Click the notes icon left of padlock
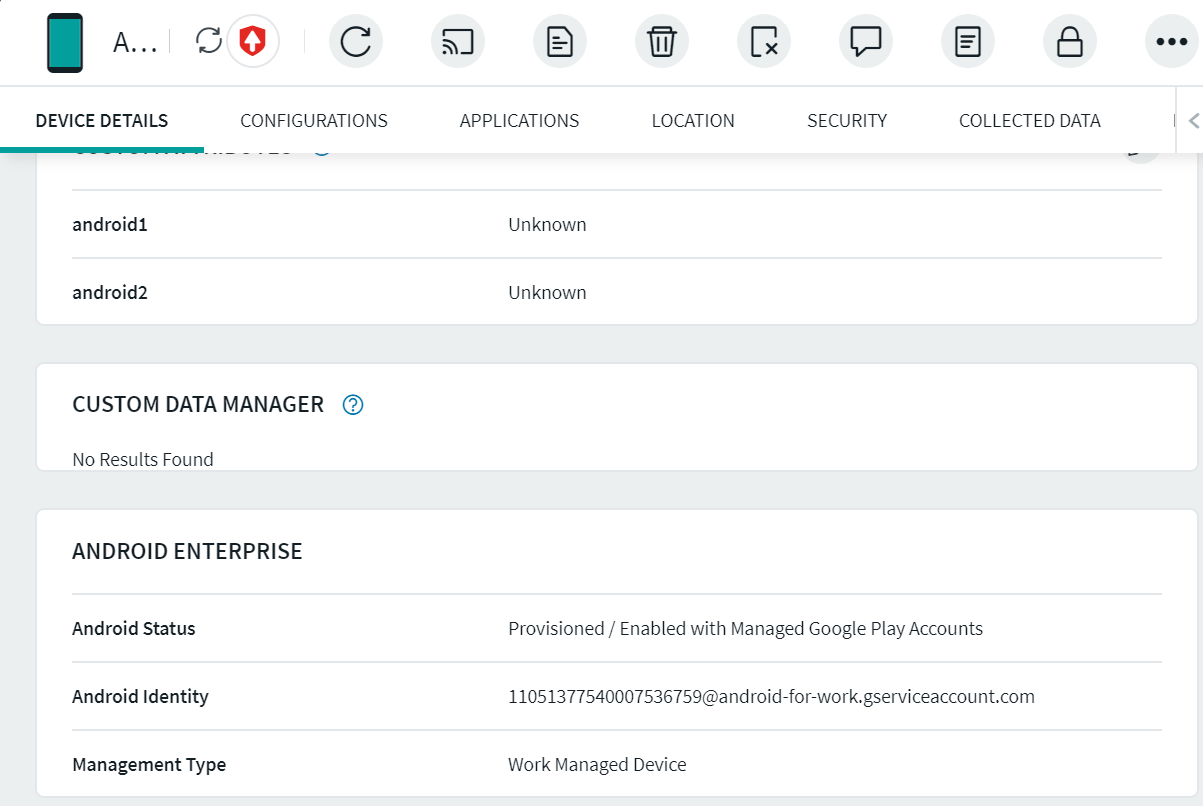The height and width of the screenshot is (806, 1203). [968, 42]
